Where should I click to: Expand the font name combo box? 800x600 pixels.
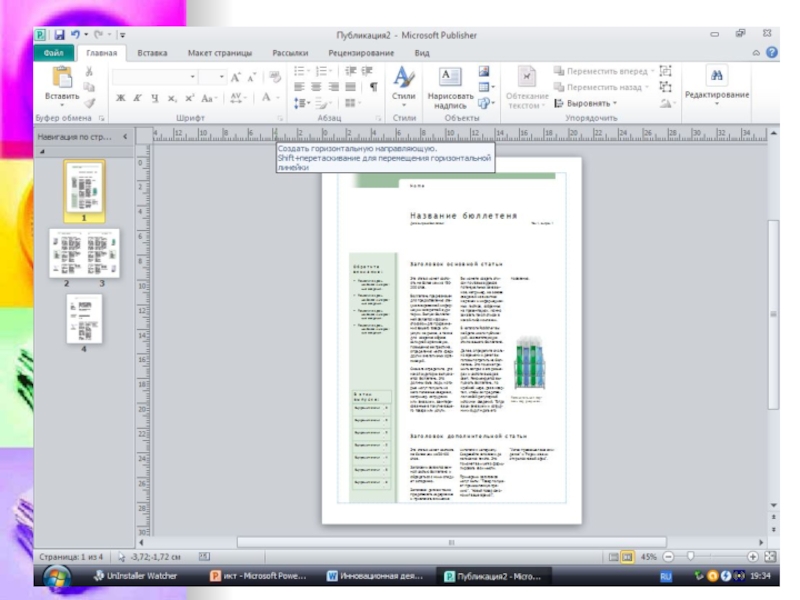(x=191, y=77)
